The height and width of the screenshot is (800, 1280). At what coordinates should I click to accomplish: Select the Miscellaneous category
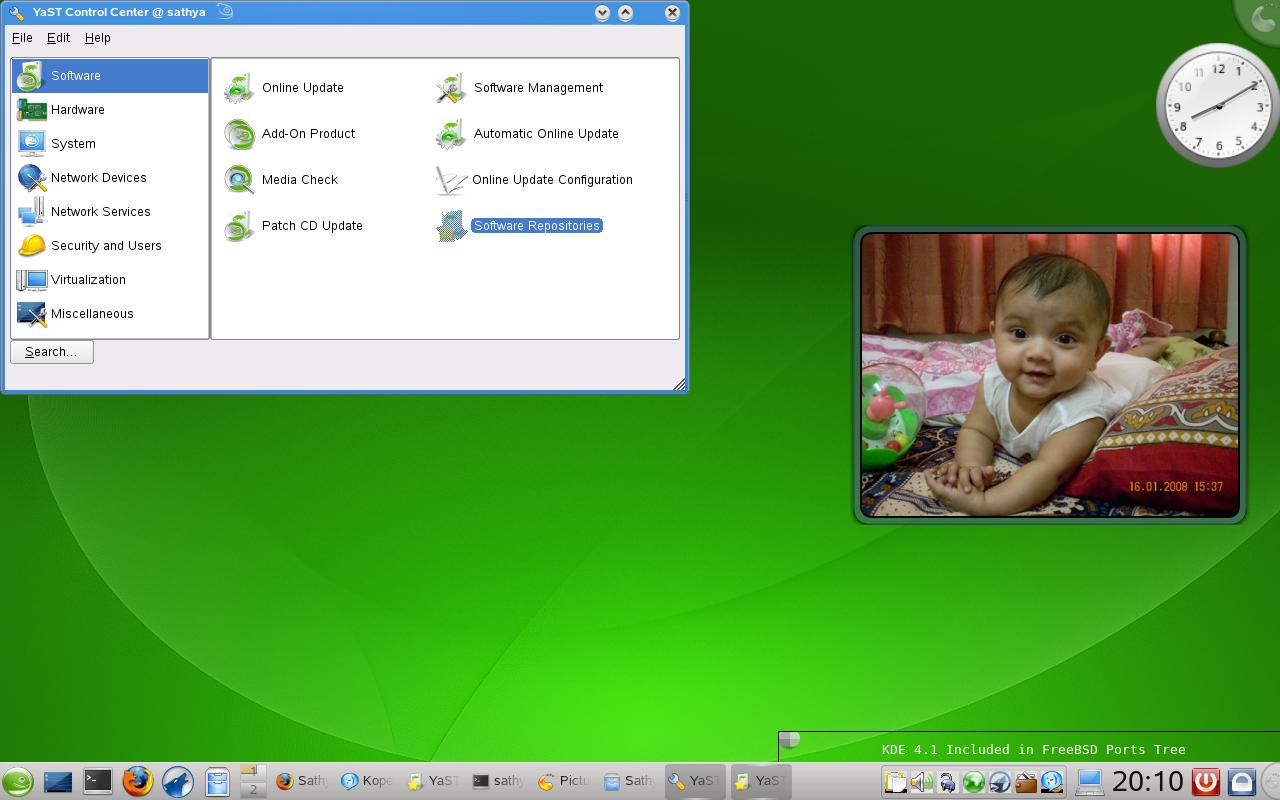click(110, 314)
